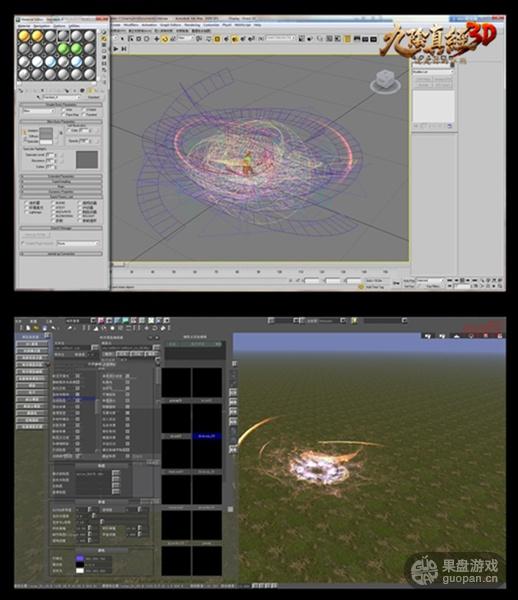The width and height of the screenshot is (518, 600).
Task: Open Material menu in Material Editor
Action: point(24,26)
